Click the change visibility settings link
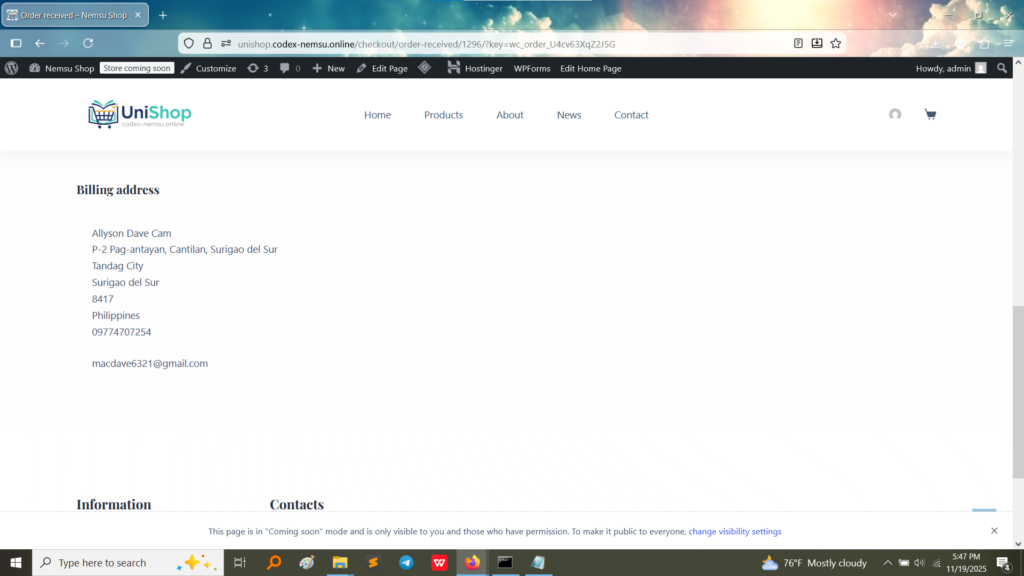The height and width of the screenshot is (576, 1024). coord(735,531)
